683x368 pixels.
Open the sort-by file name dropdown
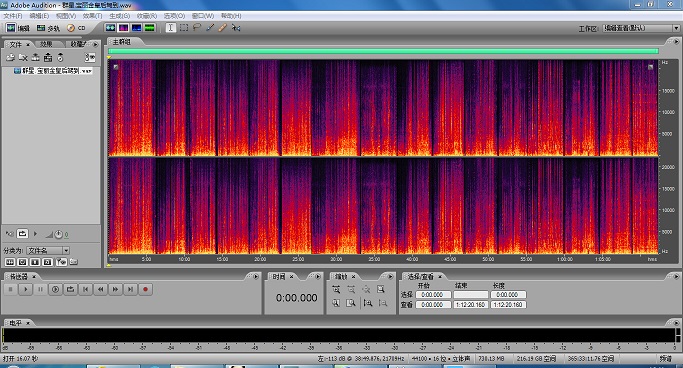48,250
